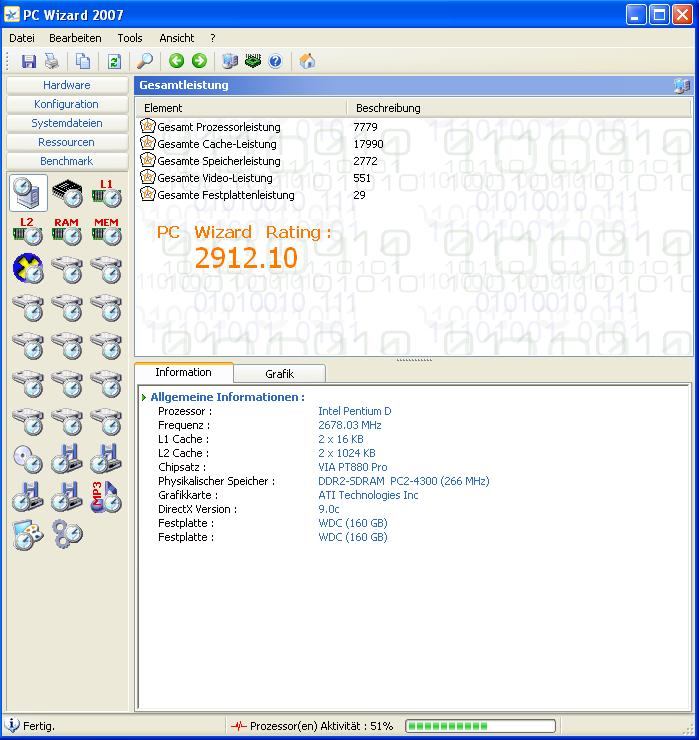Click the VIA PT880 Pro chipset value
The width and height of the screenshot is (699, 740).
click(x=353, y=467)
